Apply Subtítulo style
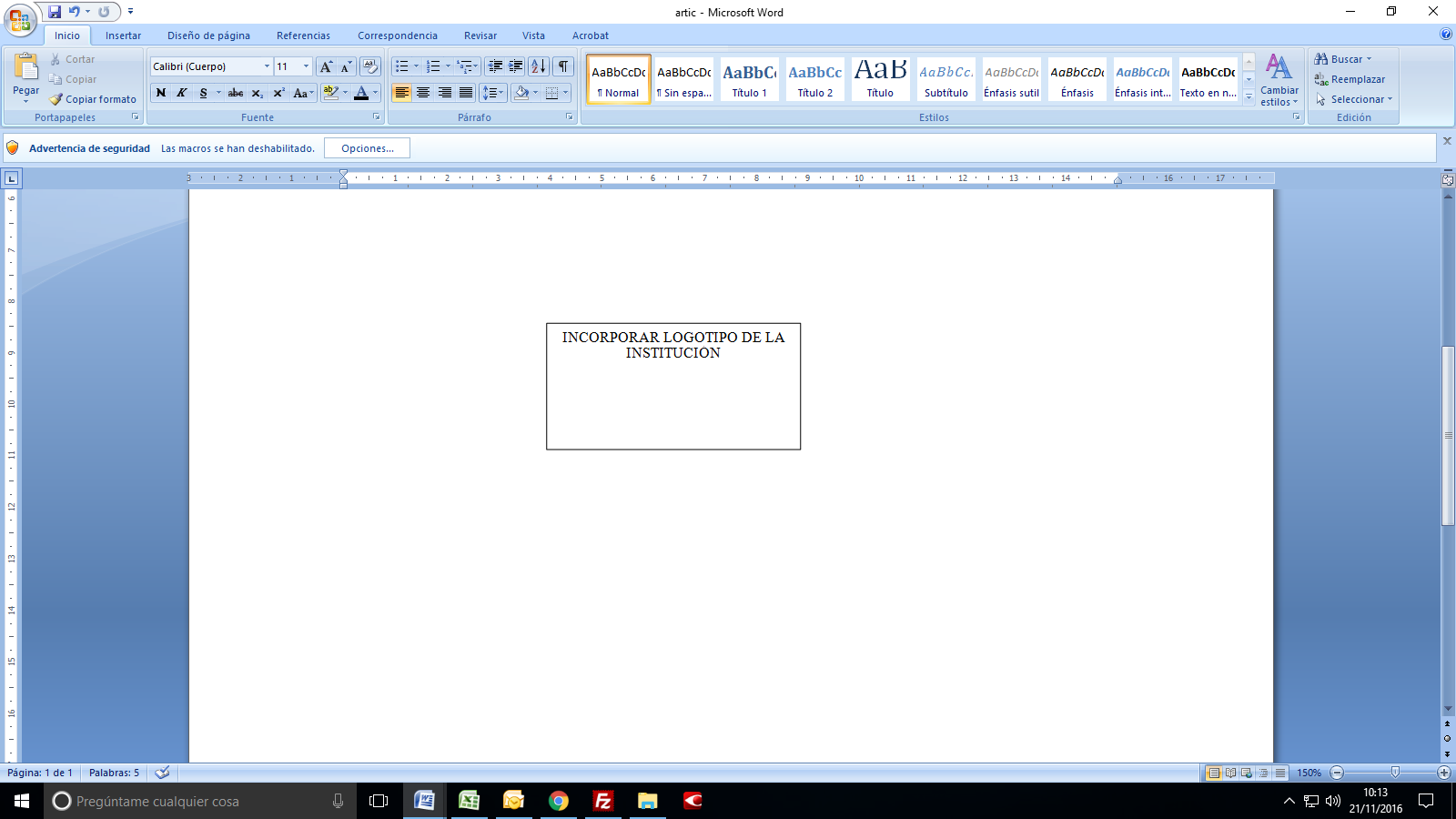 [x=945, y=79]
